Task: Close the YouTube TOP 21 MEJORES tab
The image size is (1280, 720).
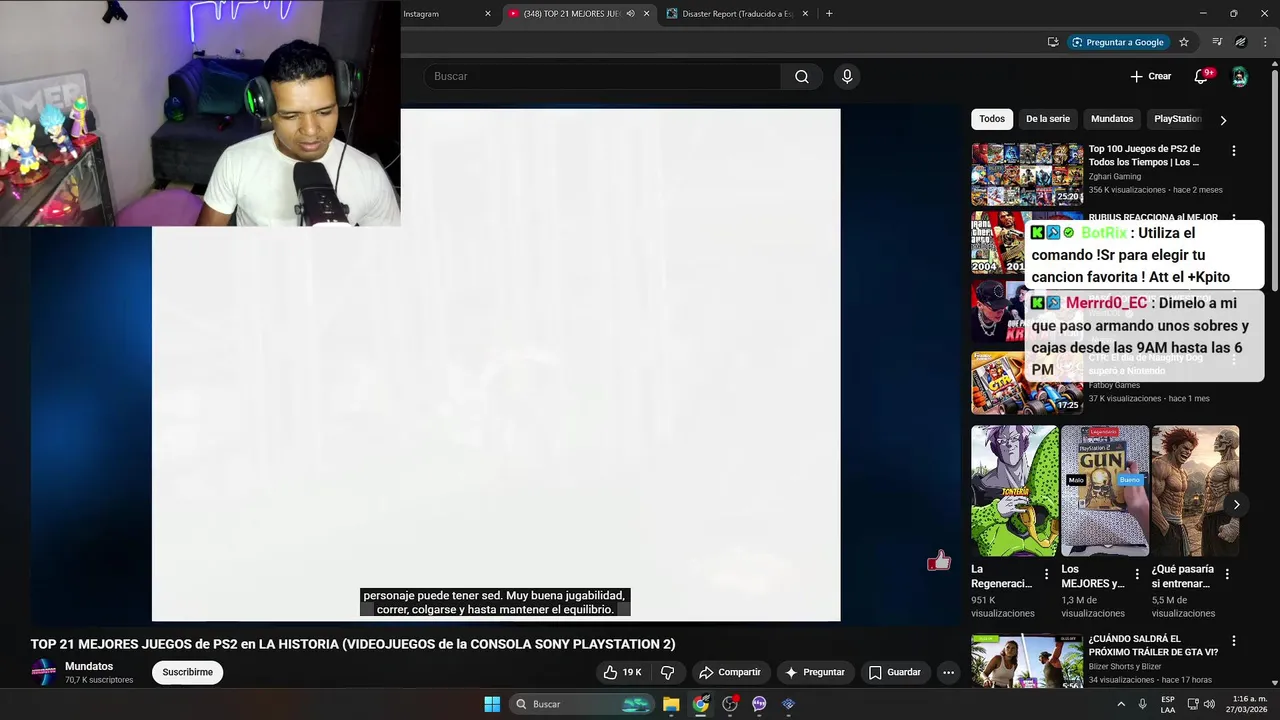Action: click(x=646, y=14)
